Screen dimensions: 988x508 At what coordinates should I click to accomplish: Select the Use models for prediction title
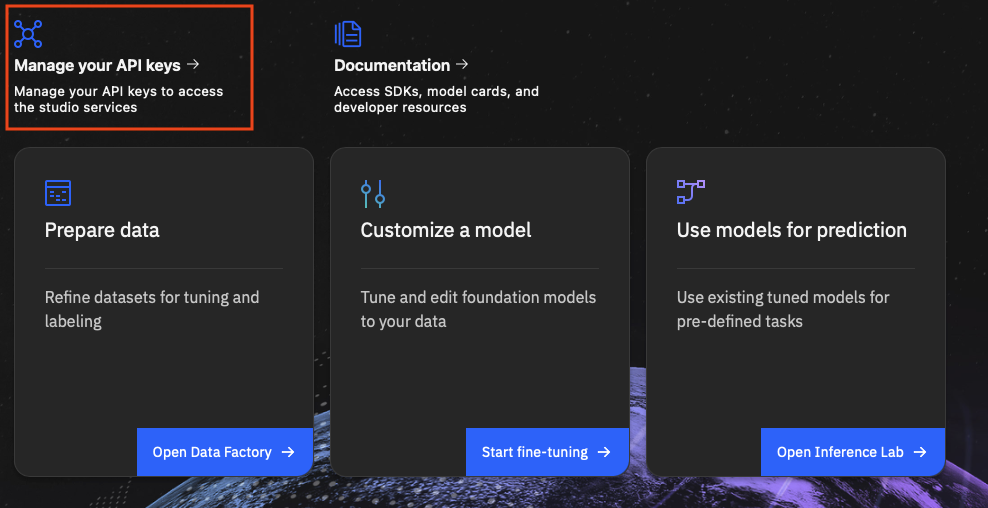pyautogui.click(x=791, y=230)
